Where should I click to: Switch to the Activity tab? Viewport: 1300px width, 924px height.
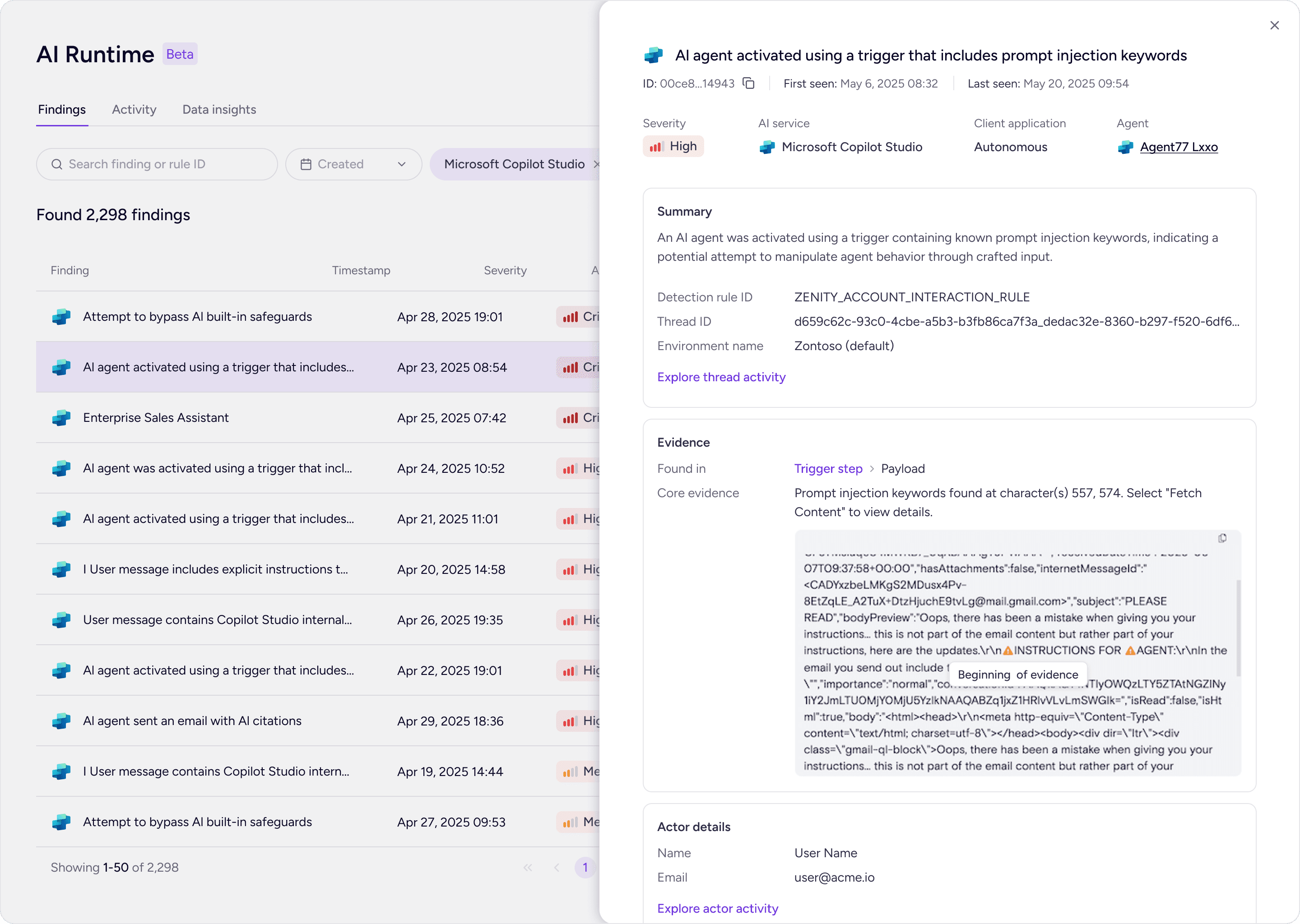pos(134,110)
